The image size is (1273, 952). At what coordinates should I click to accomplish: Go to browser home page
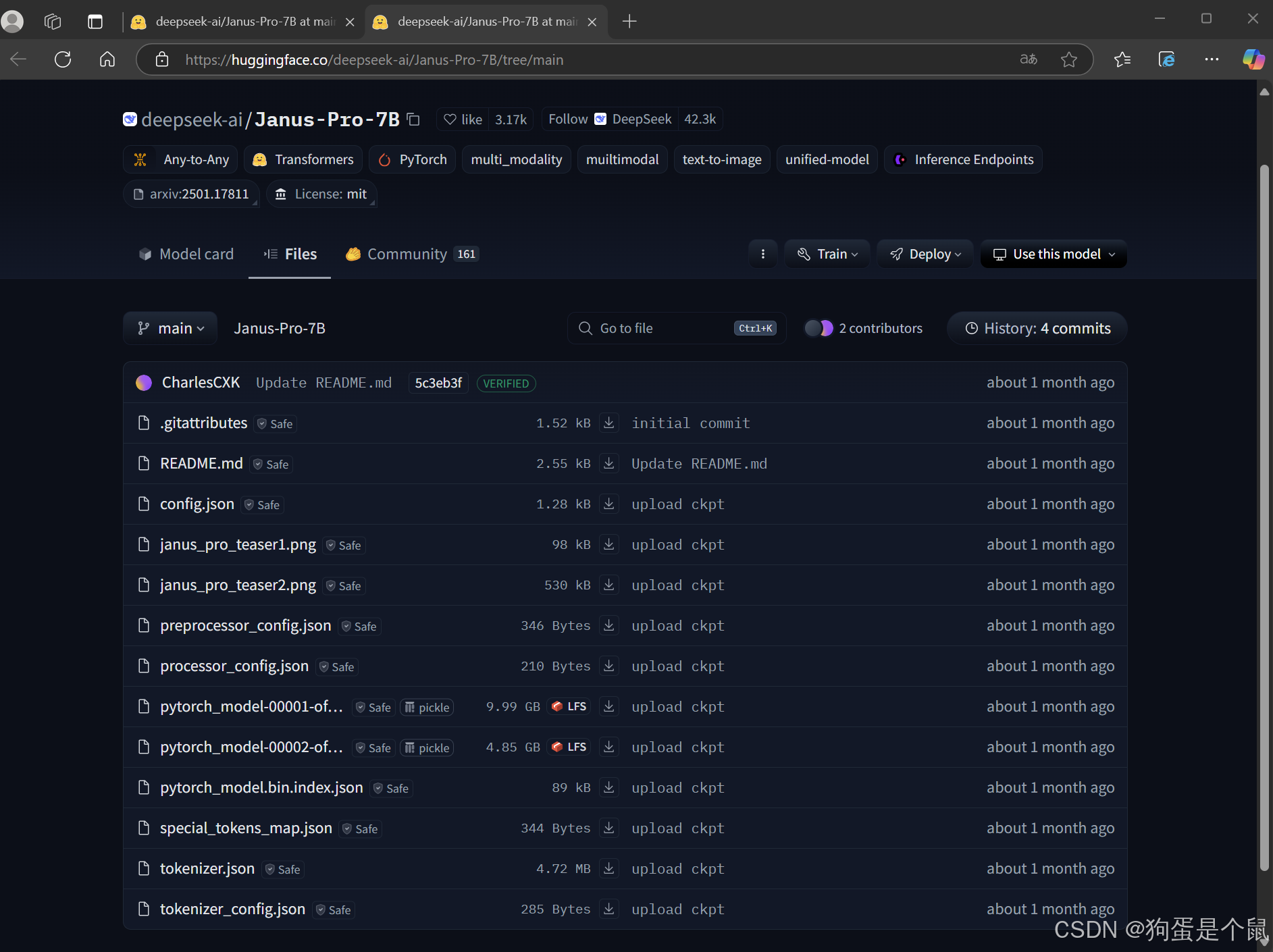(107, 59)
